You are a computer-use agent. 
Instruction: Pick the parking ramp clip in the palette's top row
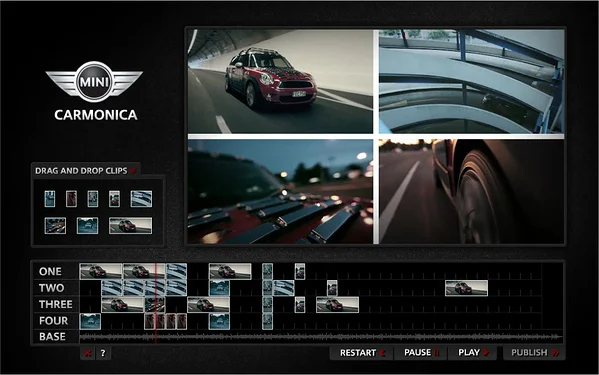click(x=141, y=199)
